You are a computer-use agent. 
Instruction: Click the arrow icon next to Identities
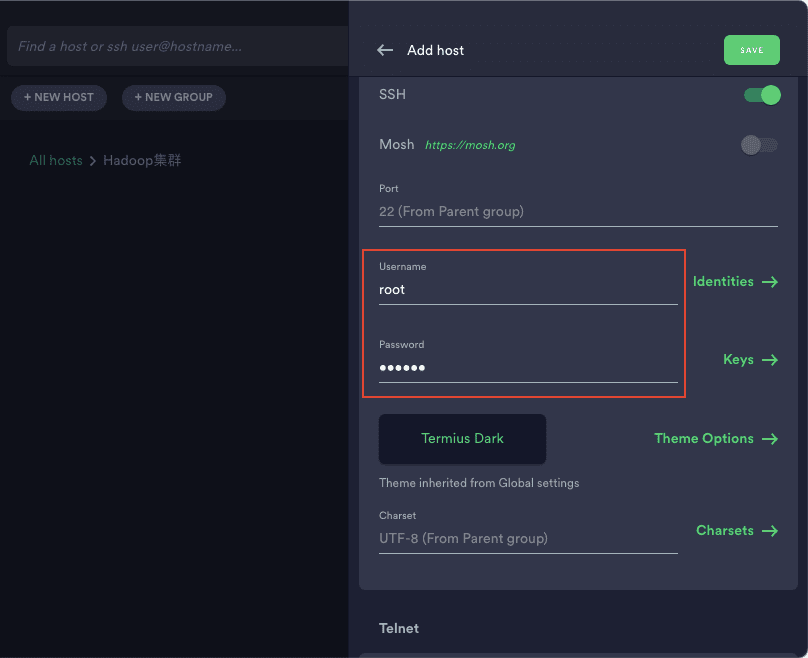769,282
